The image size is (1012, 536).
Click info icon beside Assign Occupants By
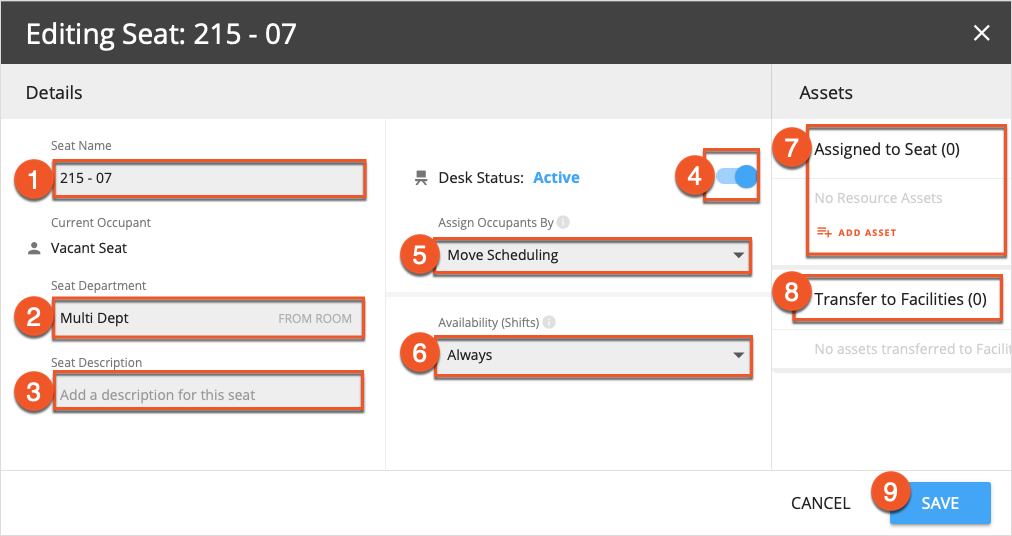click(x=564, y=223)
